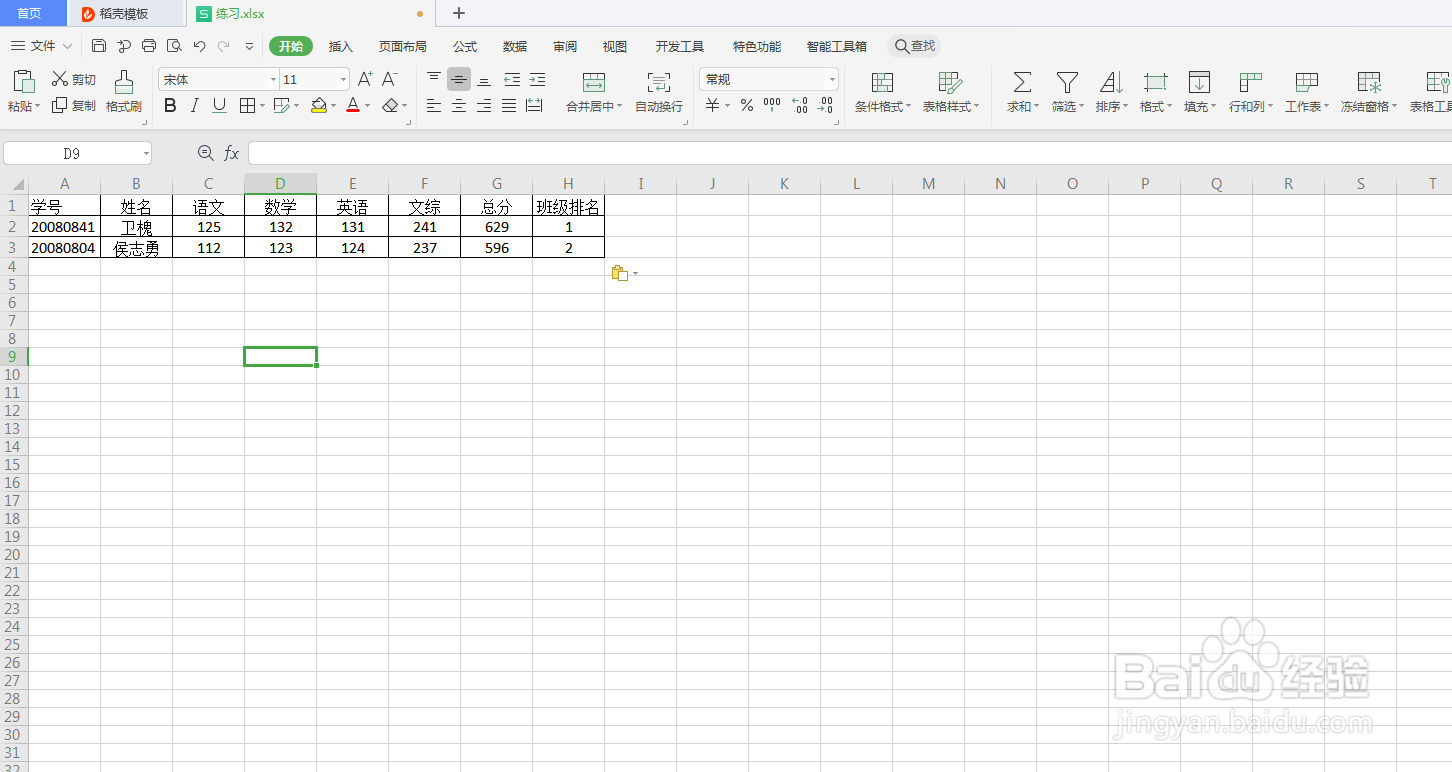This screenshot has height=772, width=1452.
Task: Pick the yellow fill color swatch
Action: point(318,105)
